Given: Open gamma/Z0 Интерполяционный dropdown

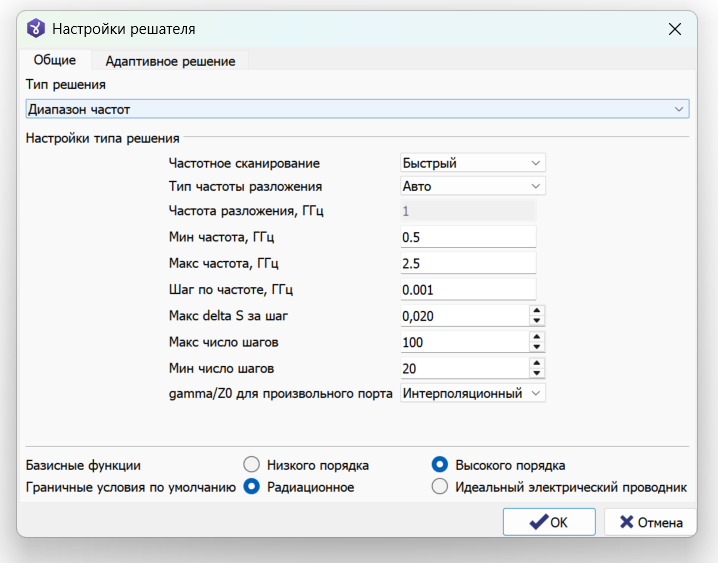Looking at the screenshot, I should 473,393.
